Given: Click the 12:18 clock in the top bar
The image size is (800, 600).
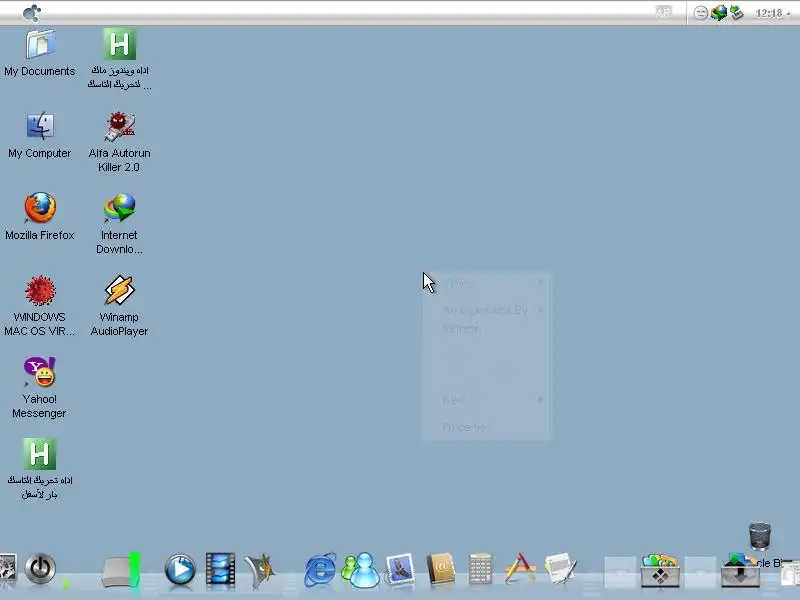Looking at the screenshot, I should coord(768,13).
